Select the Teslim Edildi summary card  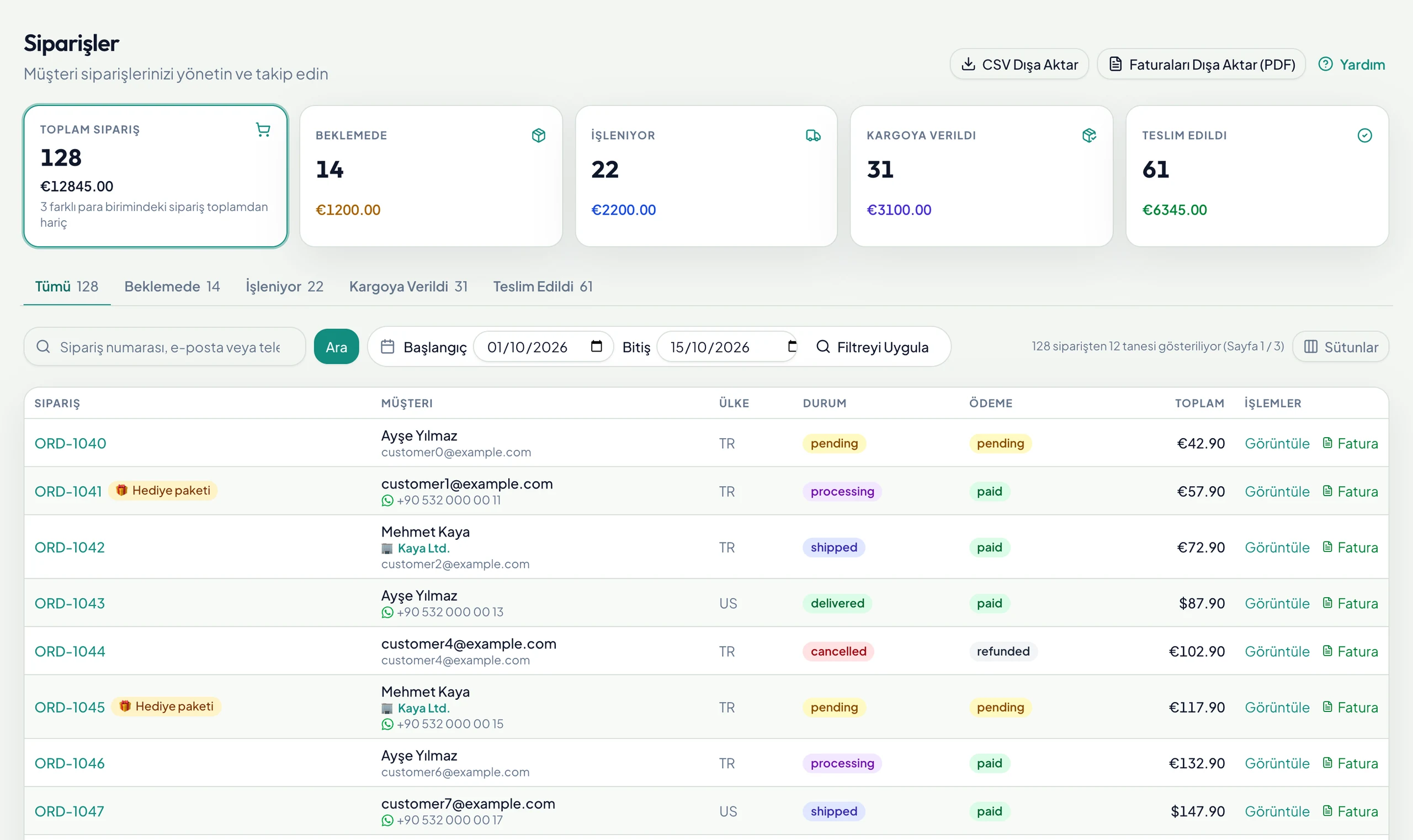1257,176
